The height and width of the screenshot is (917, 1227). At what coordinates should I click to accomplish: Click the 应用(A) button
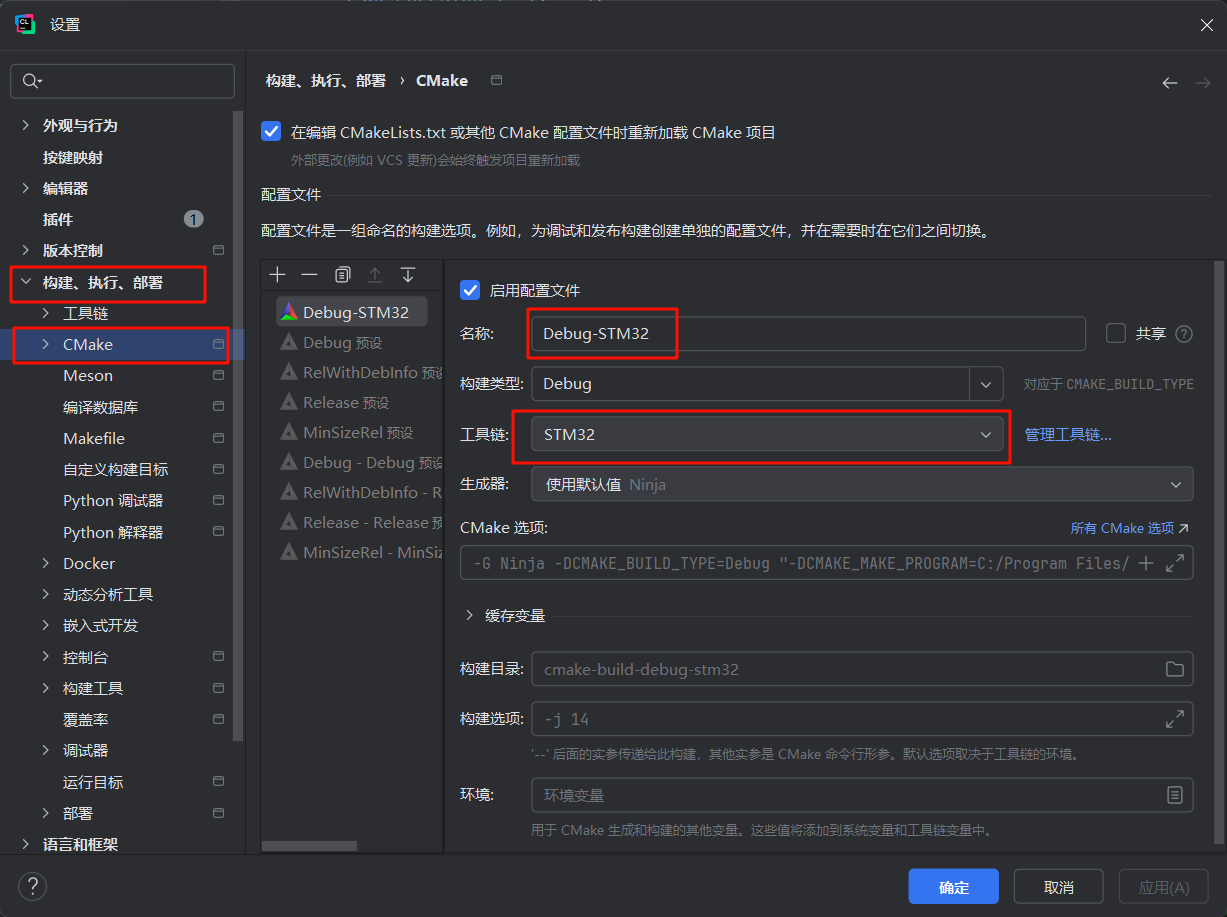[1165, 887]
